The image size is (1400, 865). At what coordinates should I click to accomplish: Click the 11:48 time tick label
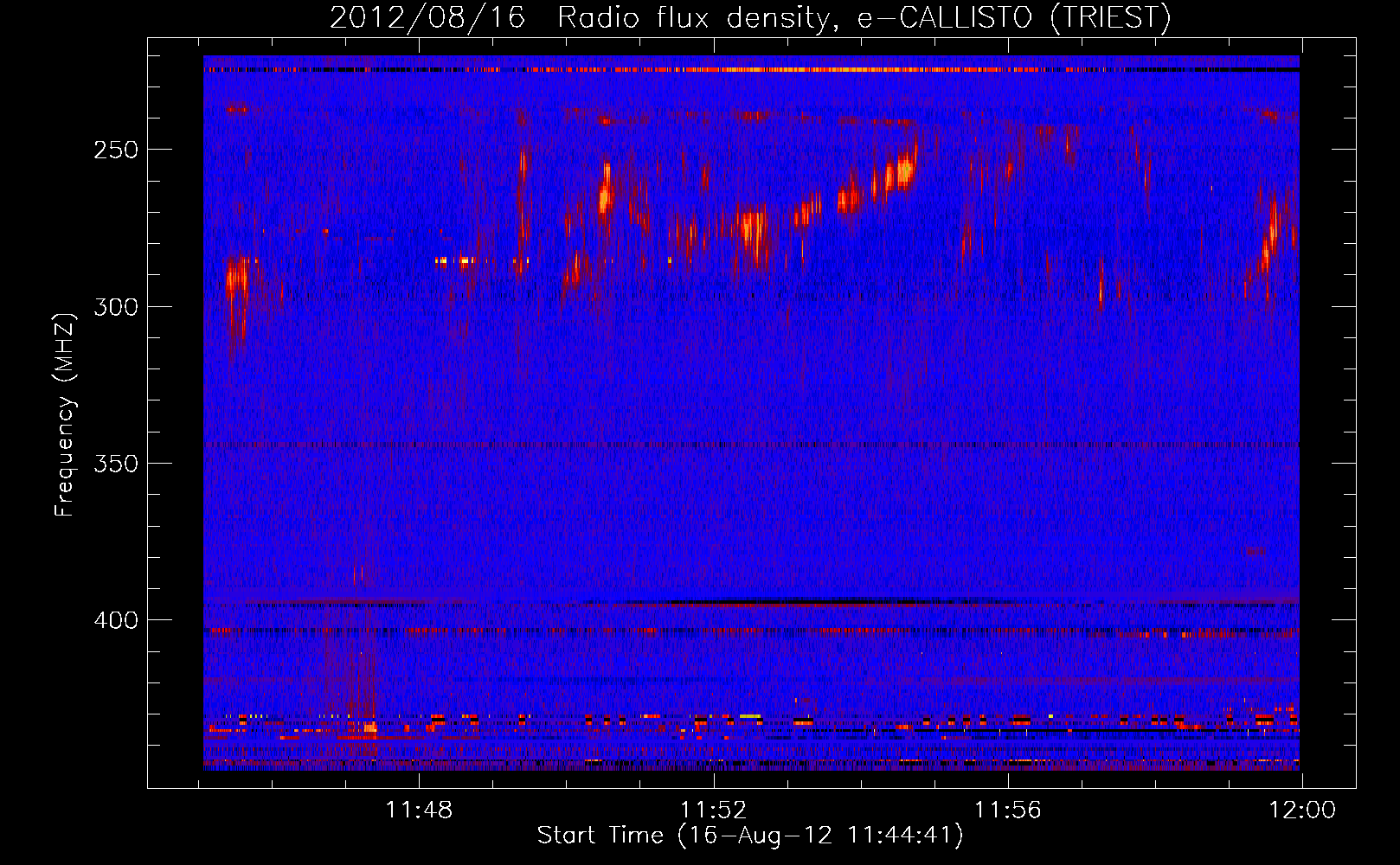(x=419, y=811)
